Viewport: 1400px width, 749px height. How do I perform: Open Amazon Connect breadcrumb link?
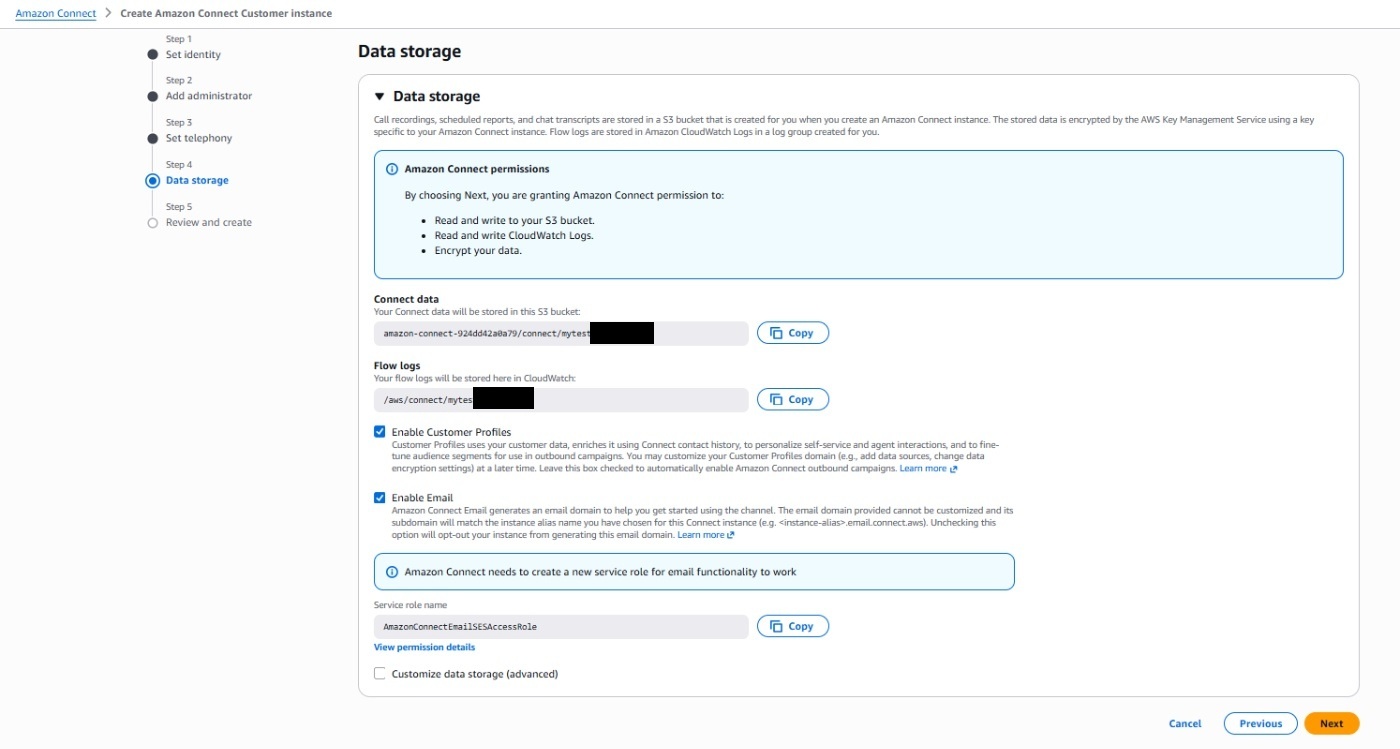click(56, 14)
